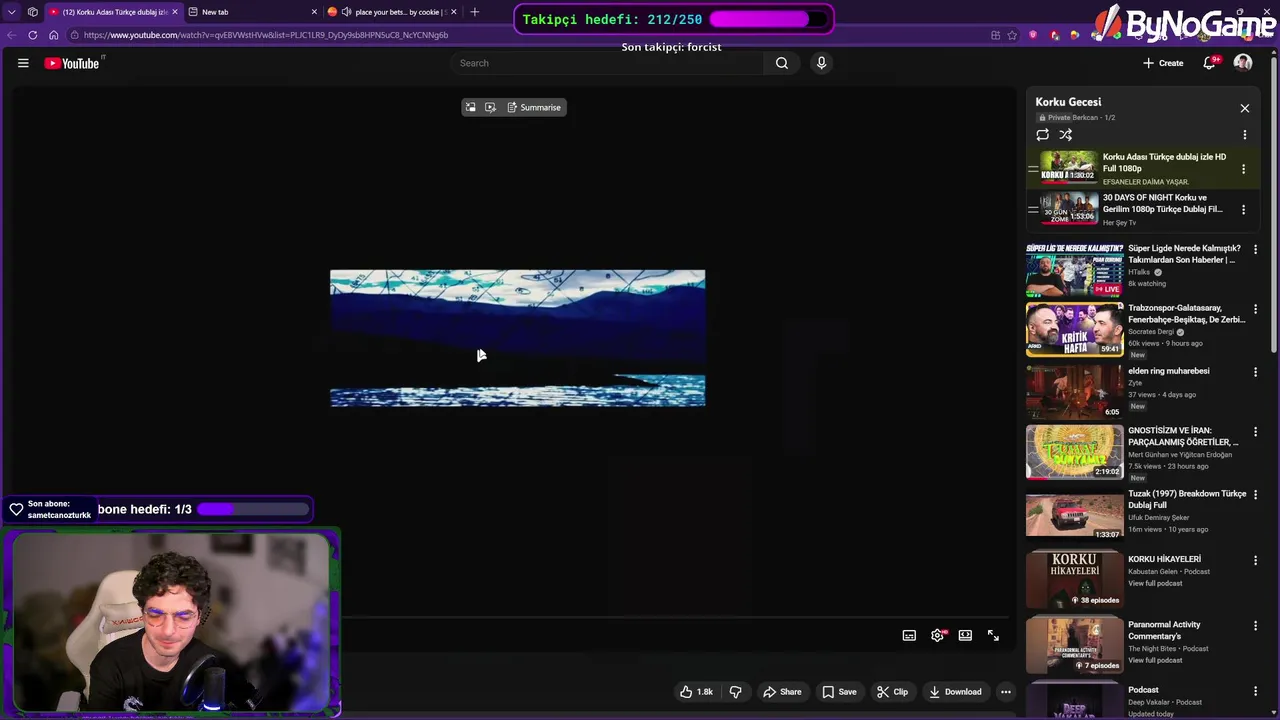This screenshot has height=720, width=1280.
Task: Click the search magnifier button
Action: tap(782, 63)
